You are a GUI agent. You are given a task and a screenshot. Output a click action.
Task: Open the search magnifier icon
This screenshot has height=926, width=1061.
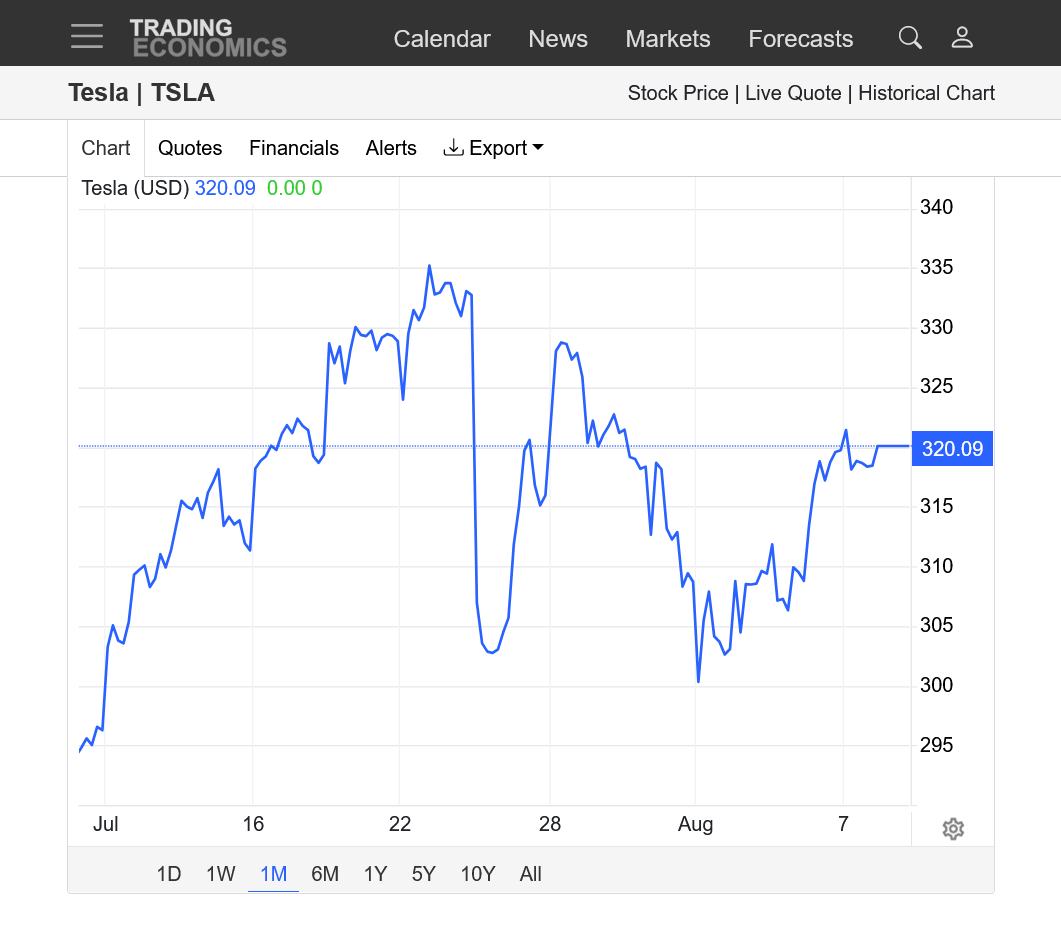click(x=910, y=37)
